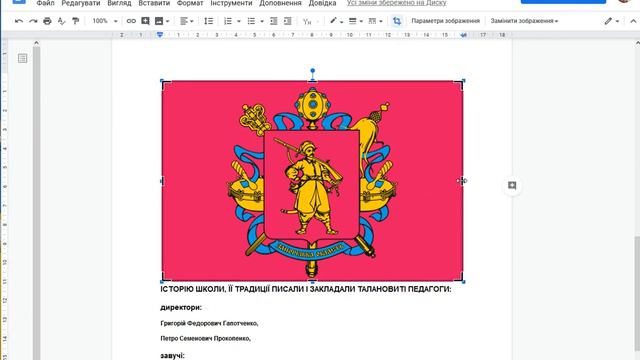The width and height of the screenshot is (640, 360).
Task: Expand the bulleted list style arrow
Action: (262, 21)
